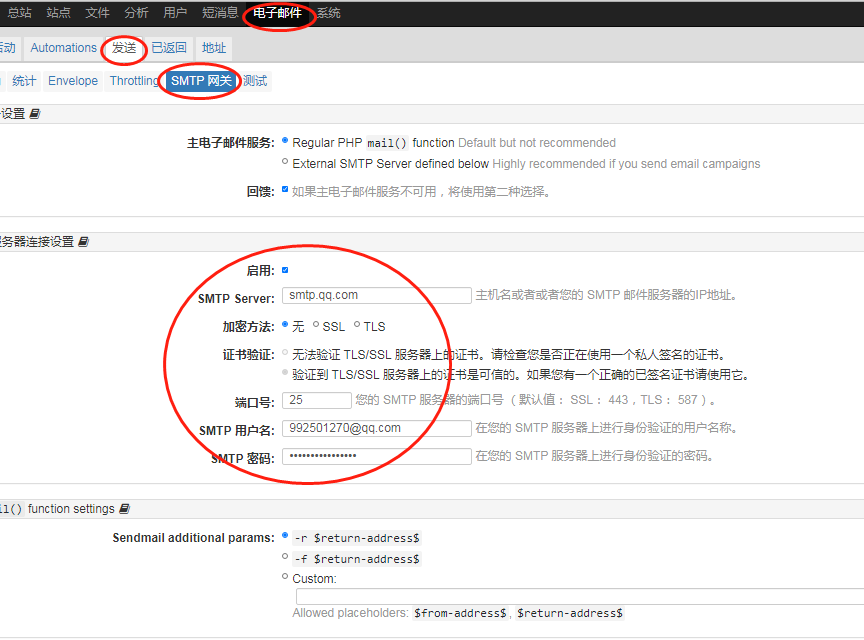
Task: Open the 系统 top menu
Action: 329,13
